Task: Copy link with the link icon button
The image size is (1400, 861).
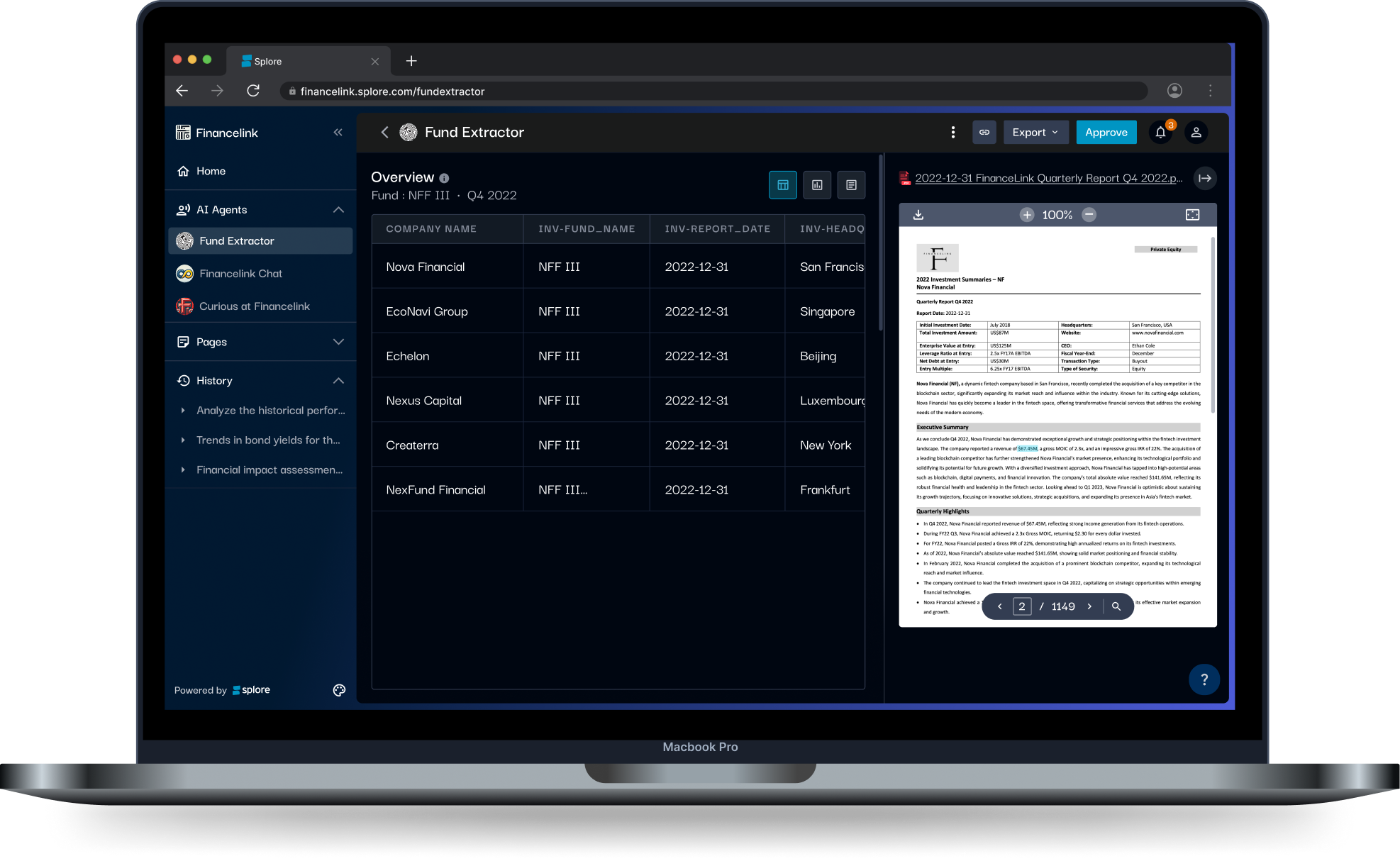Action: click(x=984, y=133)
